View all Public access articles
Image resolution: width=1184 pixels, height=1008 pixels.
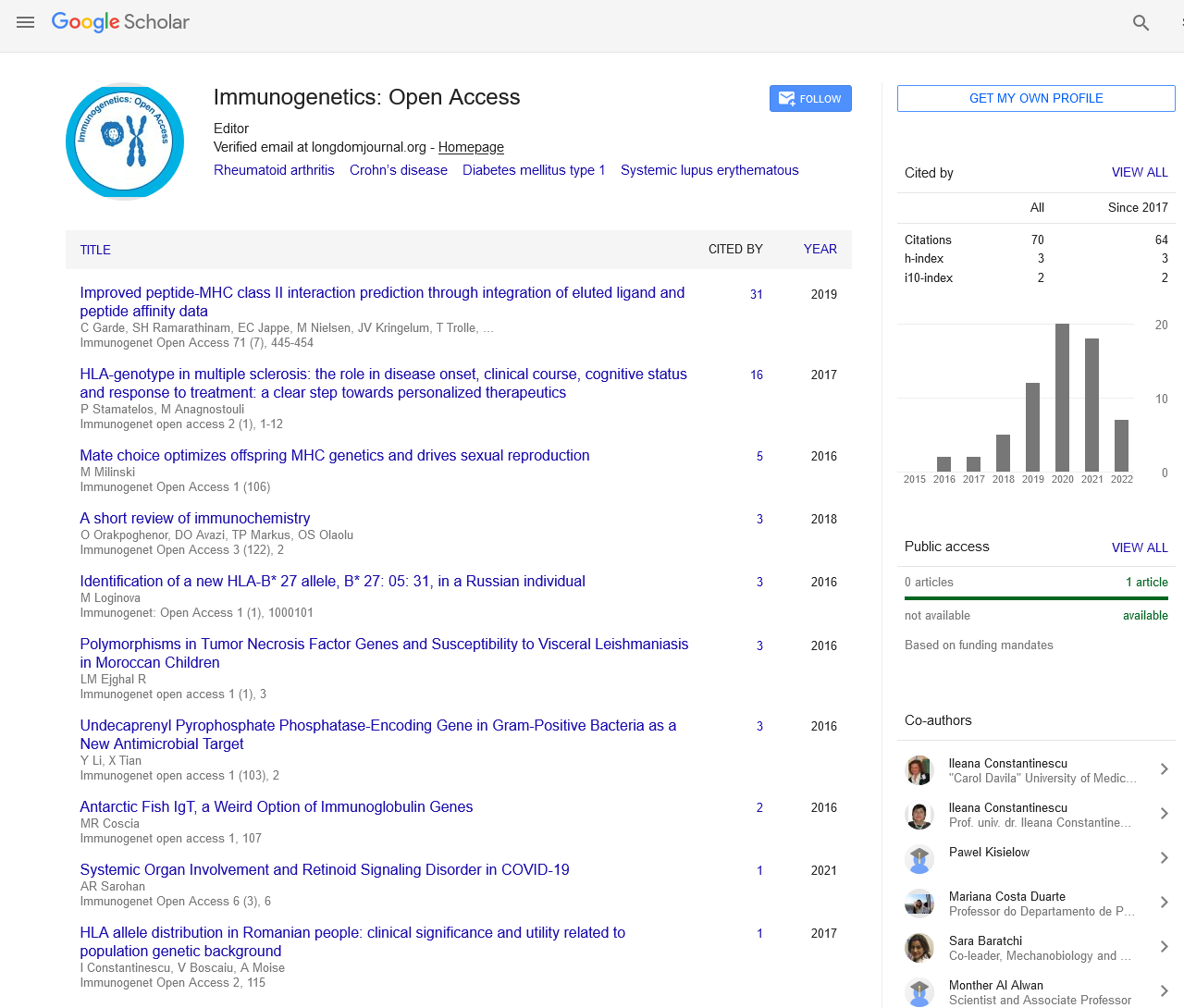pyautogui.click(x=1139, y=547)
